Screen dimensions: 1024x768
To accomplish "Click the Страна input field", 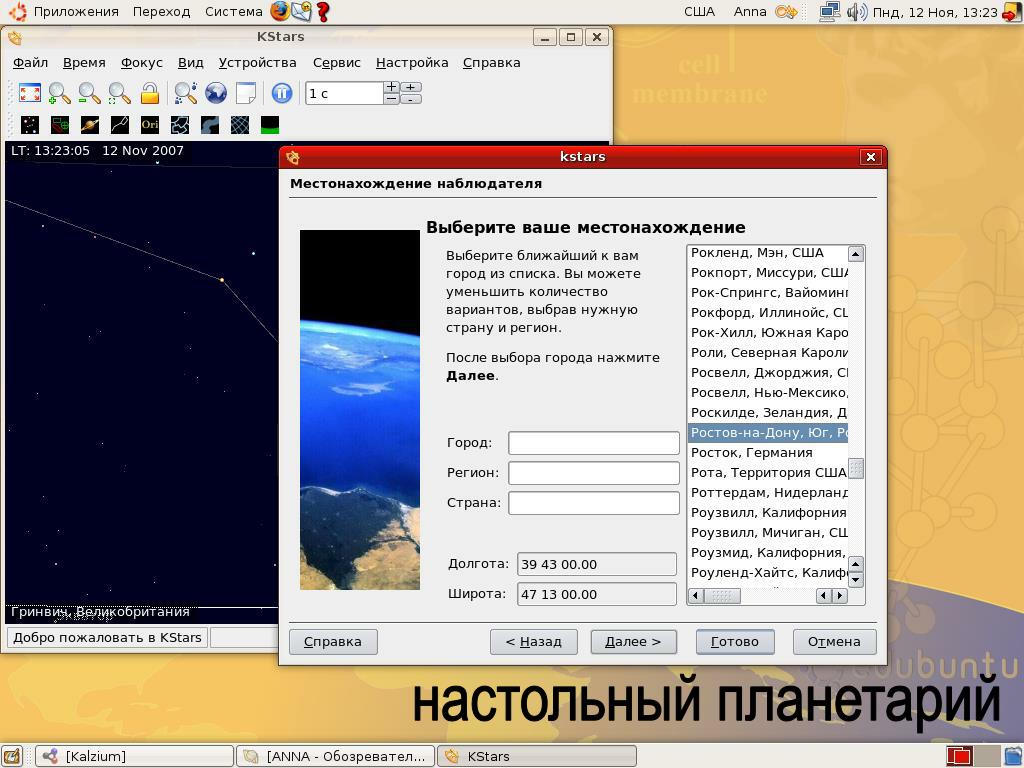I will tap(594, 503).
